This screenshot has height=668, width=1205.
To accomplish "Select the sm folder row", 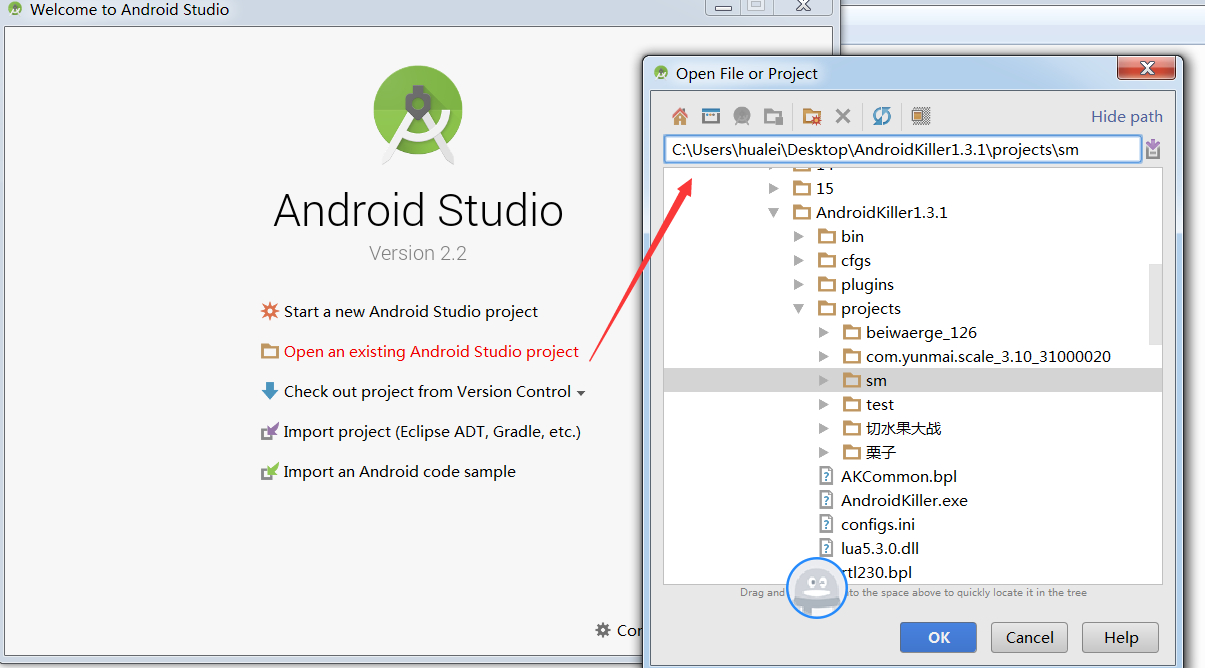I will click(x=913, y=380).
